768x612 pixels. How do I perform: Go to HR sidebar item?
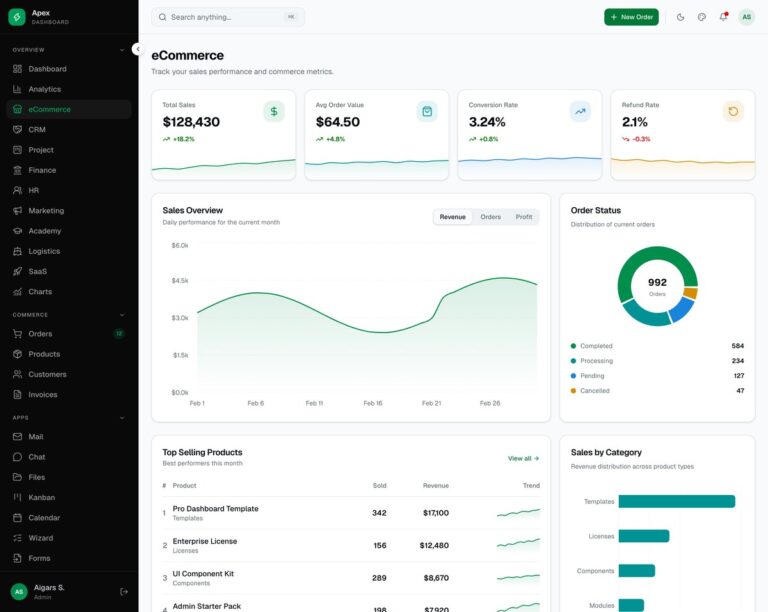[69, 190]
